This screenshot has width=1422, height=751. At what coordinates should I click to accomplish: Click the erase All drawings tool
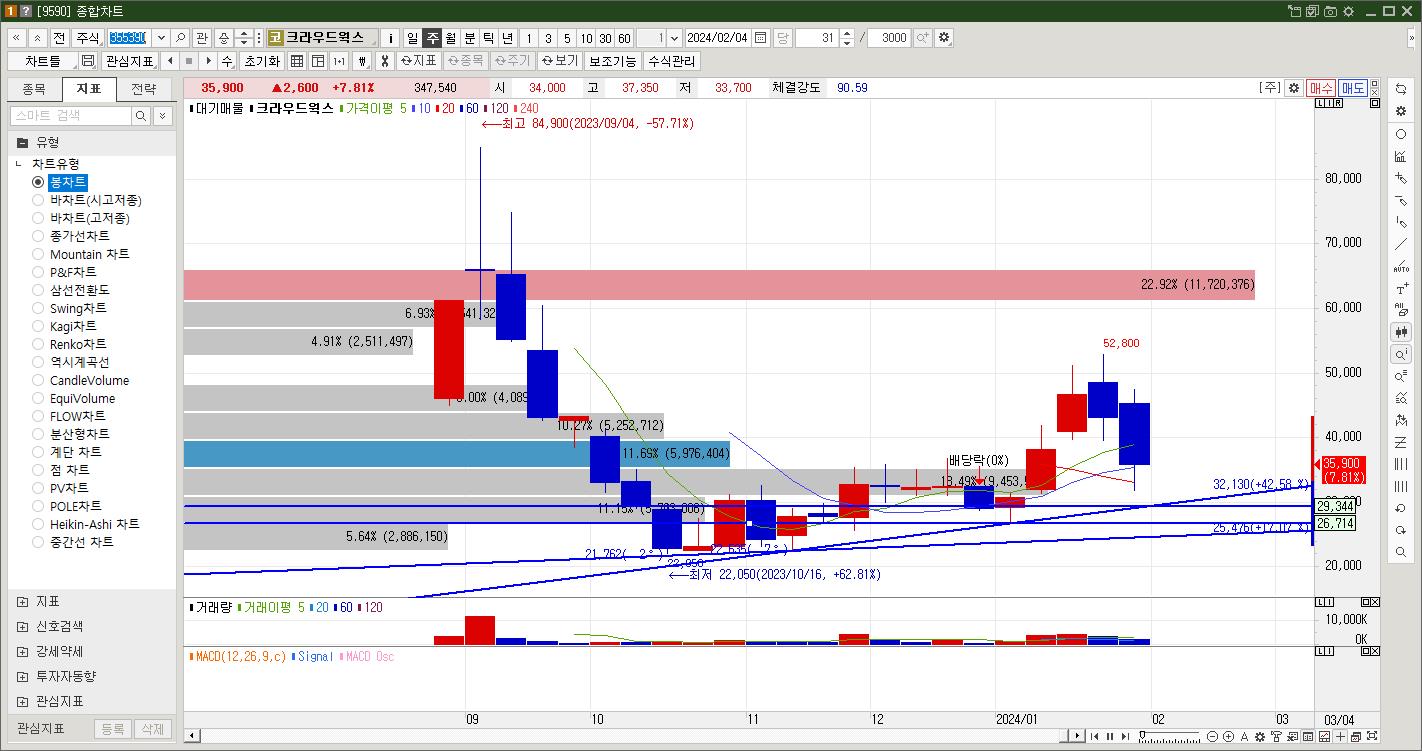click(1401, 310)
